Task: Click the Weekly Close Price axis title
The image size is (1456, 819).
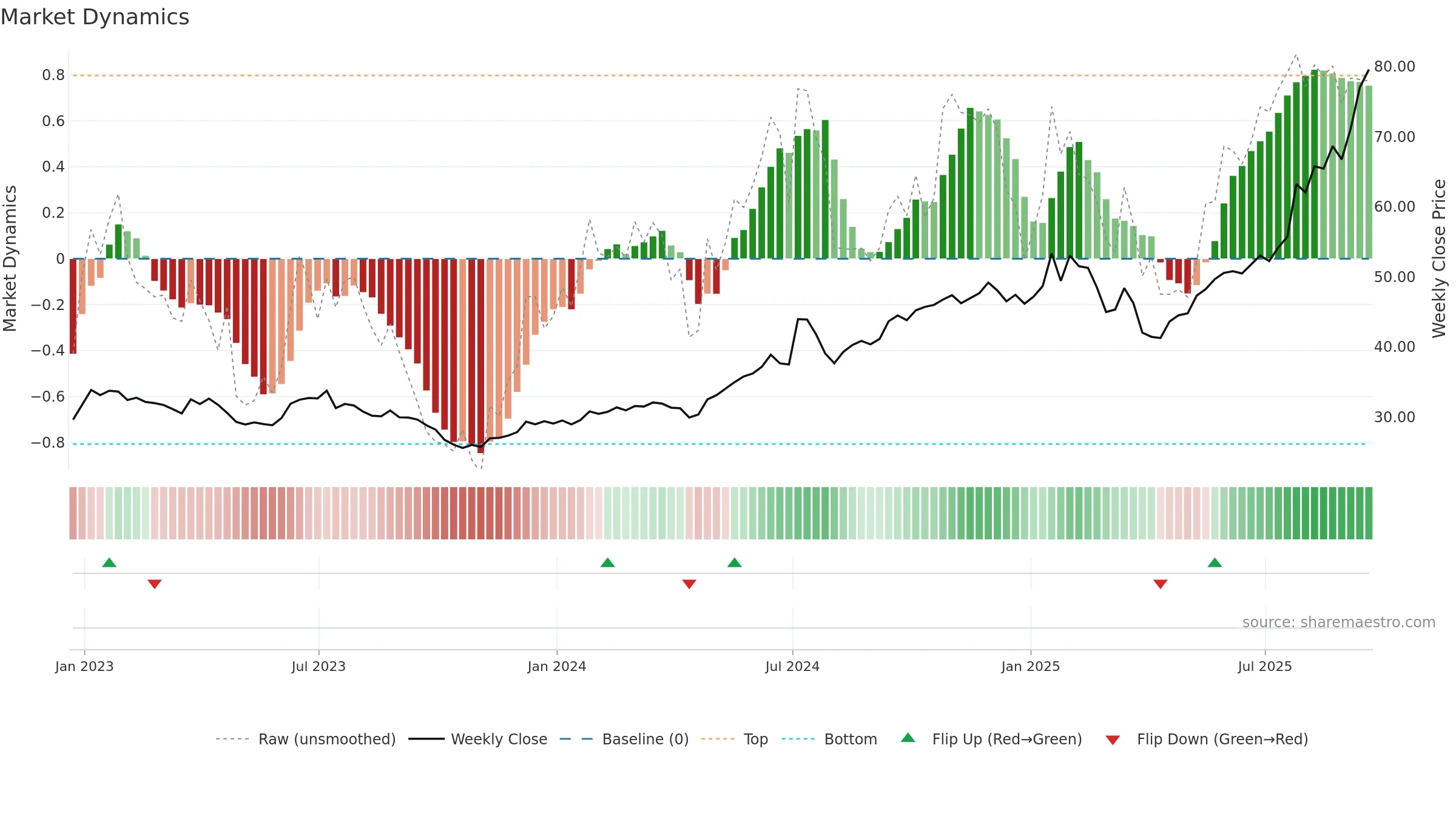Action: tap(1439, 258)
